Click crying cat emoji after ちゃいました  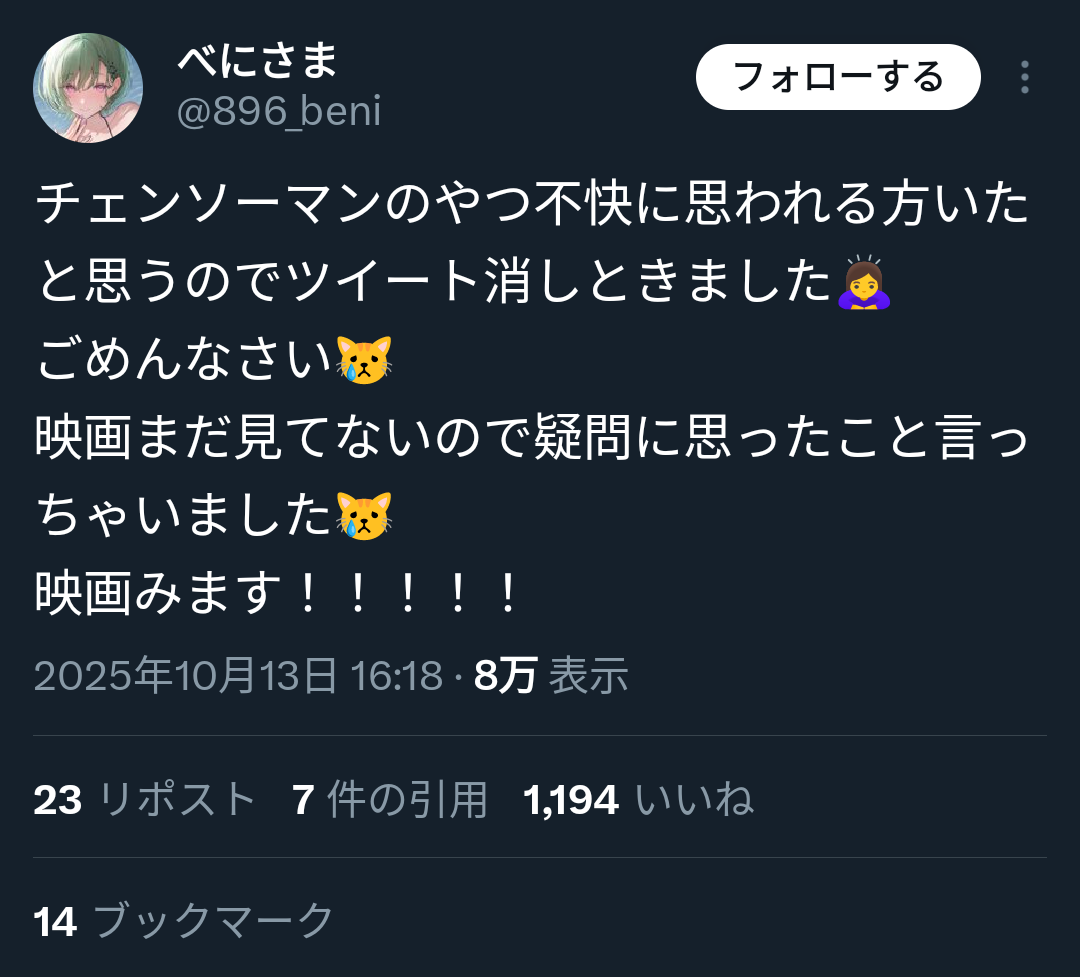[364, 515]
